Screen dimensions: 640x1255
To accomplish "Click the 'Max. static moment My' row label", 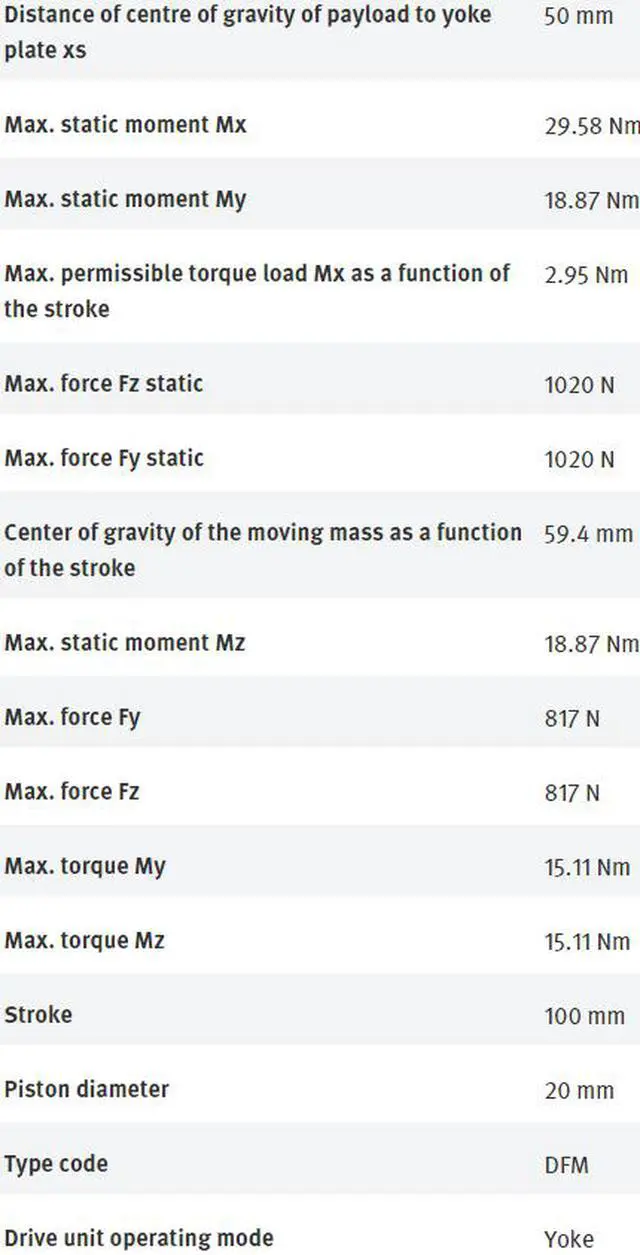I will pyautogui.click(x=125, y=199).
